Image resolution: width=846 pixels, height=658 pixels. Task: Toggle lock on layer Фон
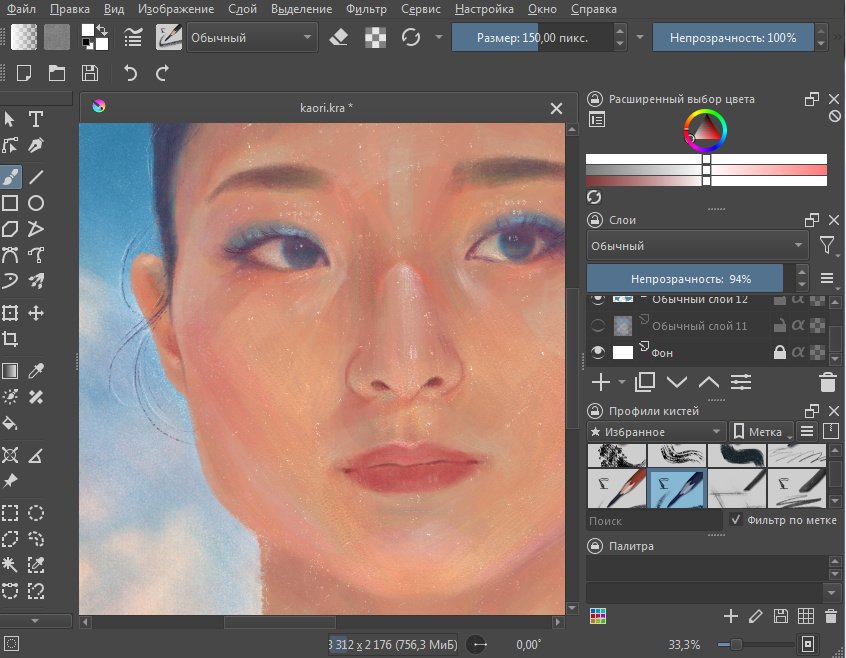[x=780, y=353]
